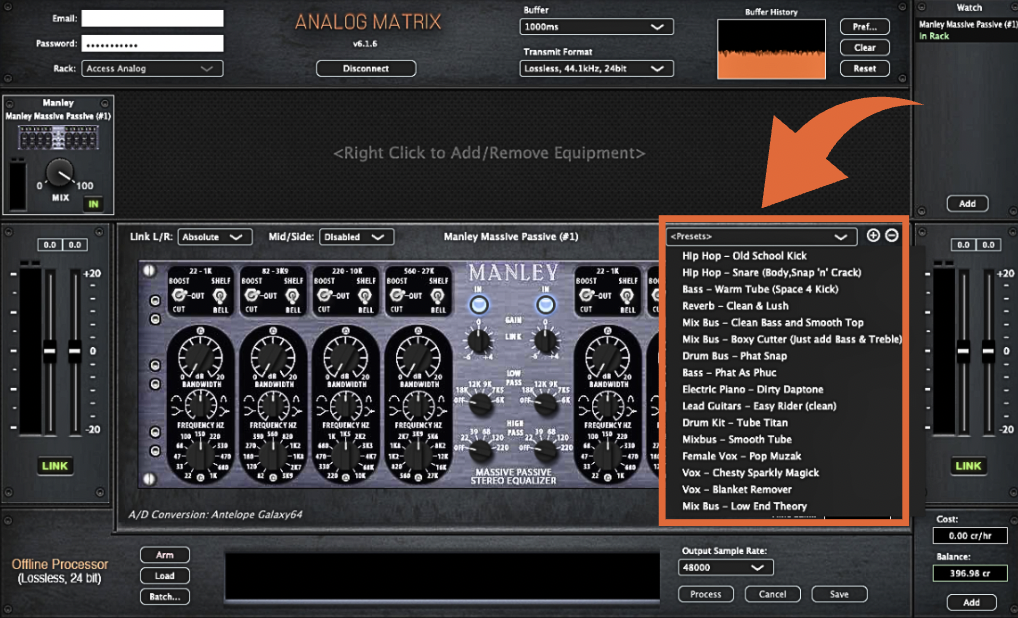This screenshot has height=618, width=1018.
Task: Adjust the right output fader handle
Action: [988, 351]
